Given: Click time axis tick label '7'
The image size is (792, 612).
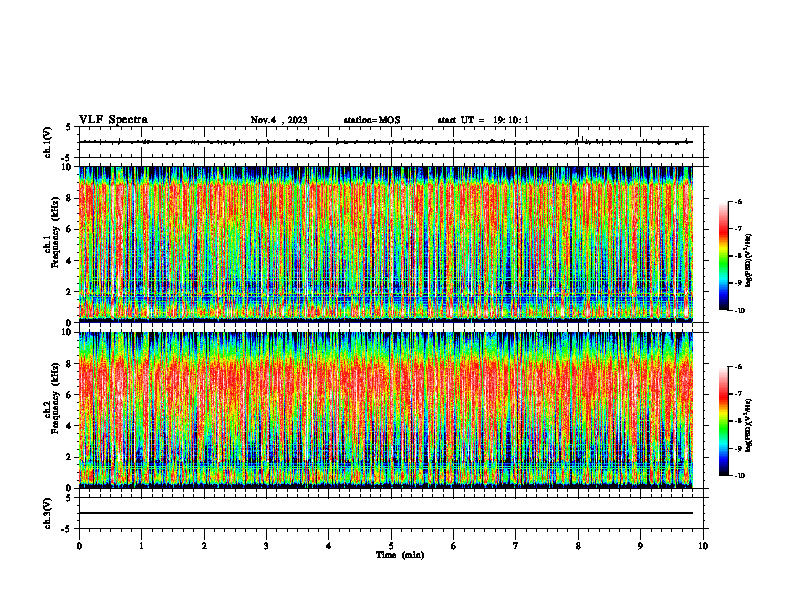Looking at the screenshot, I should tap(516, 546).
